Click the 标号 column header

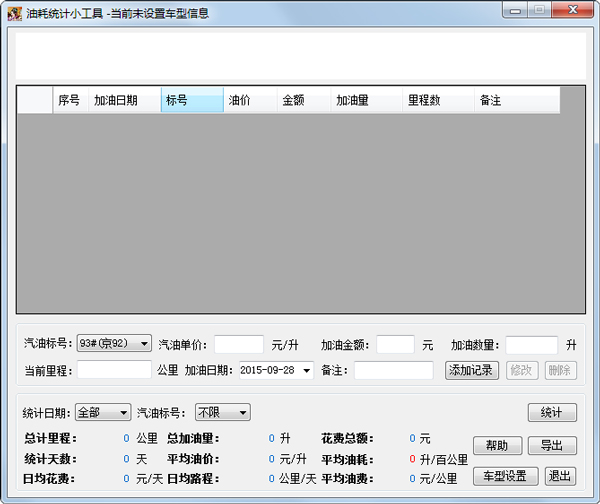[192, 100]
